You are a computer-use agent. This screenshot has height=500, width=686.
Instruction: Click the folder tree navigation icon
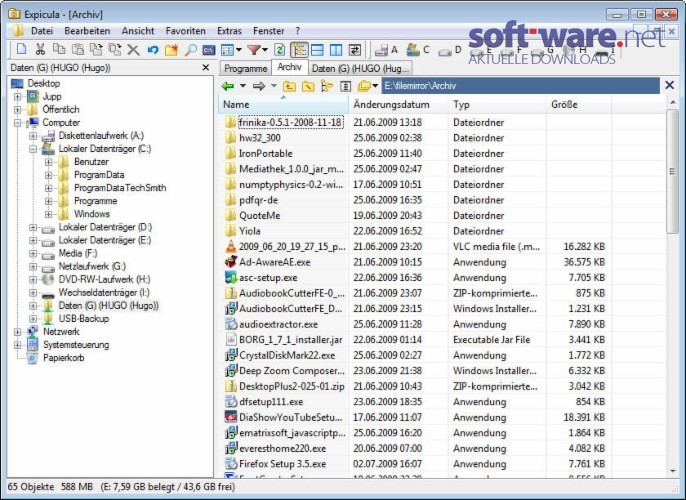(x=327, y=86)
